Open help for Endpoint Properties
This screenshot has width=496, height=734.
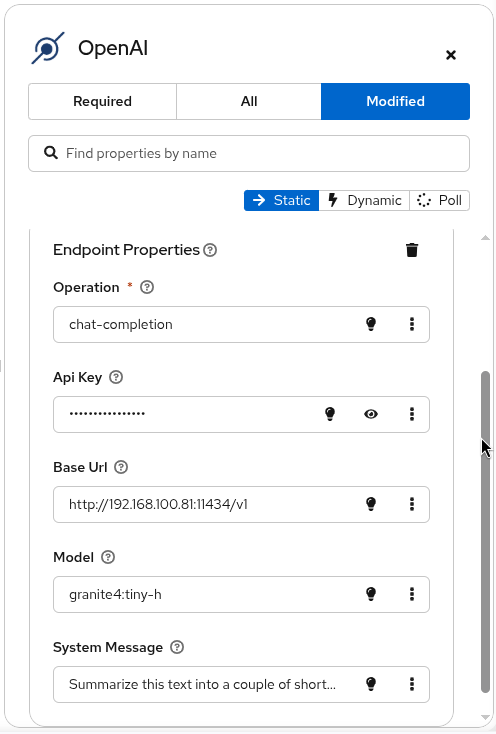click(x=210, y=250)
